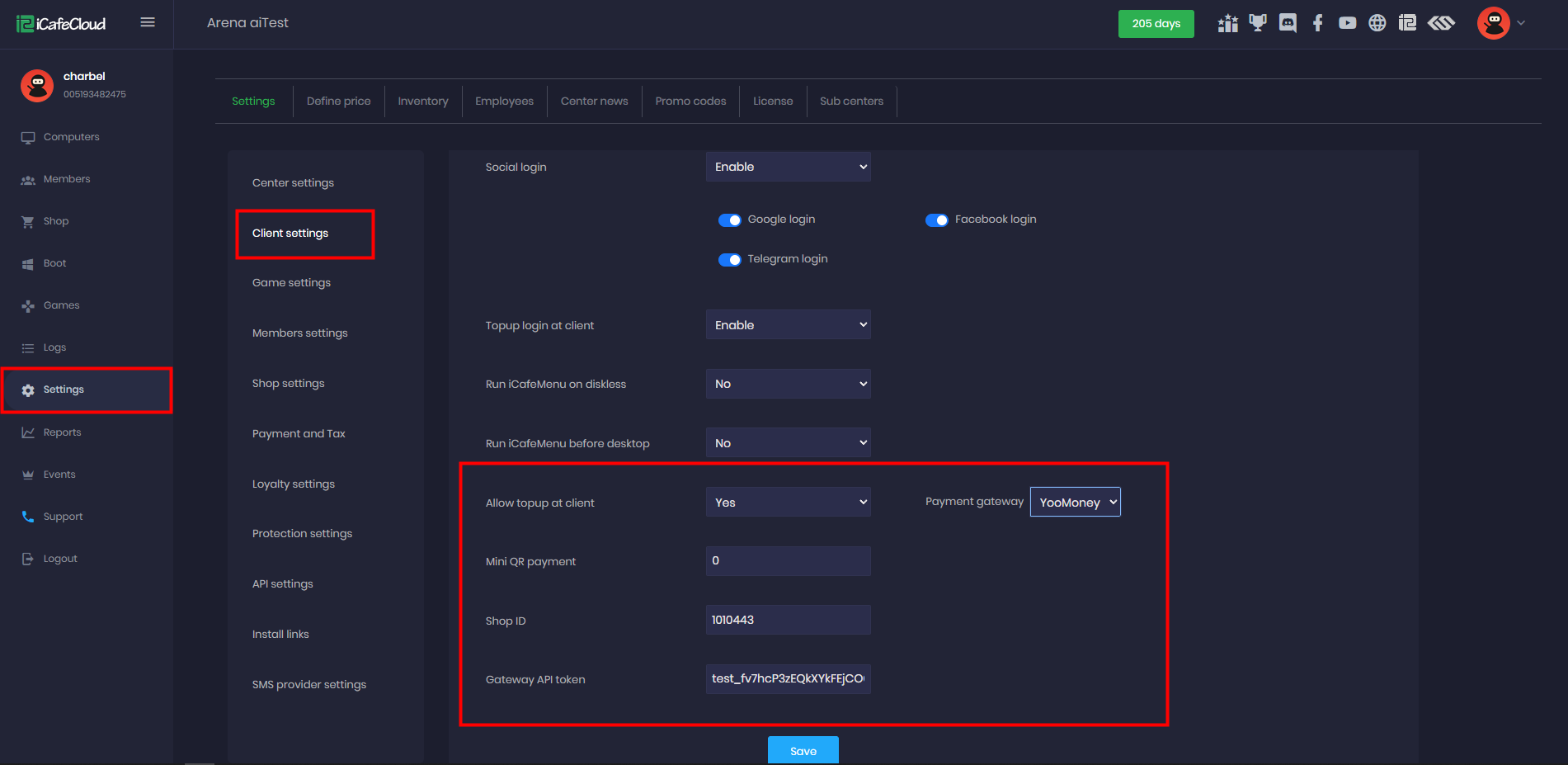Open the Promo codes tab
The height and width of the screenshot is (765, 1568).
click(690, 102)
